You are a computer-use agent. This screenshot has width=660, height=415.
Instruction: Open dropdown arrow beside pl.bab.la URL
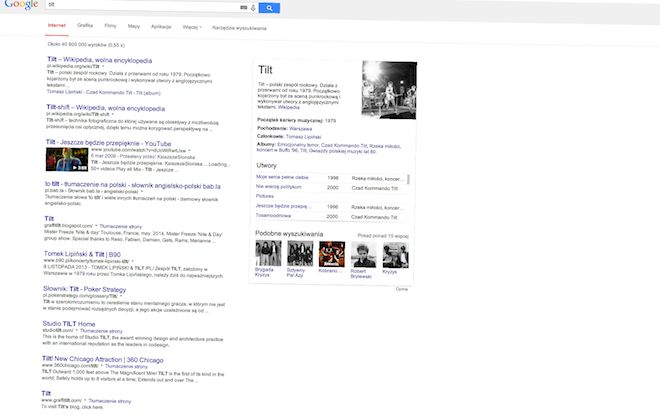point(142,192)
